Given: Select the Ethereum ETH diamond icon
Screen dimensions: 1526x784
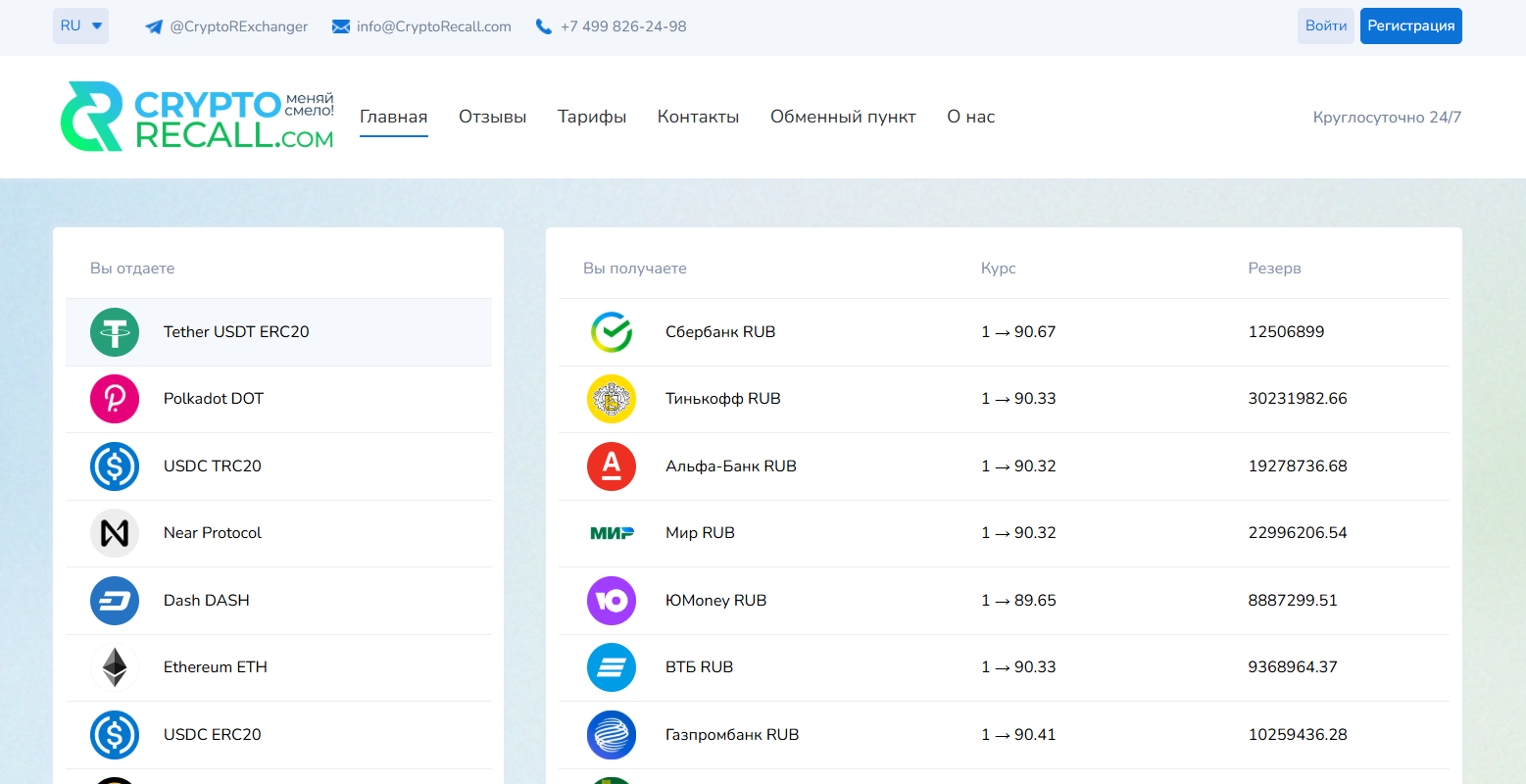Looking at the screenshot, I should tap(115, 667).
